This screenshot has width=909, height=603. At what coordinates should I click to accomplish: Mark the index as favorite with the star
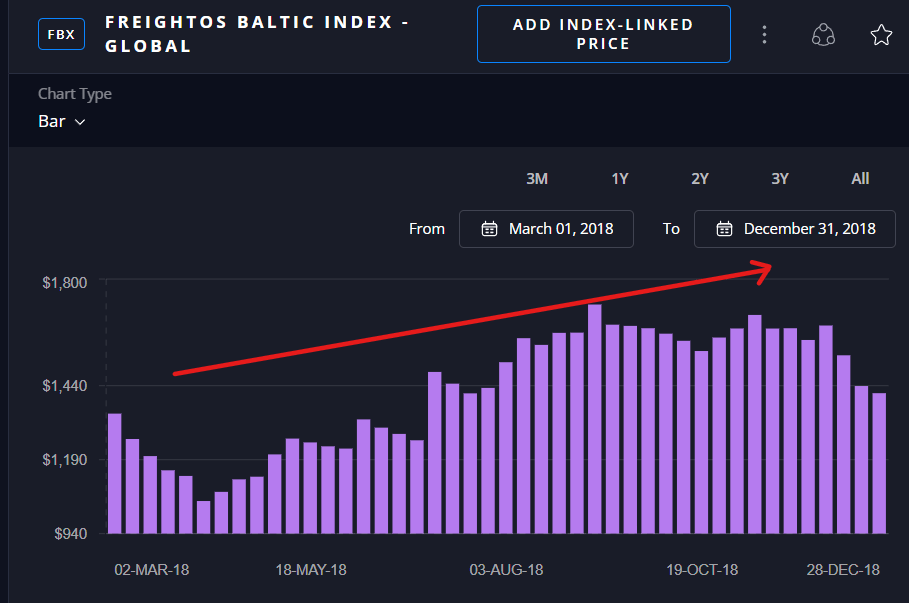881,33
